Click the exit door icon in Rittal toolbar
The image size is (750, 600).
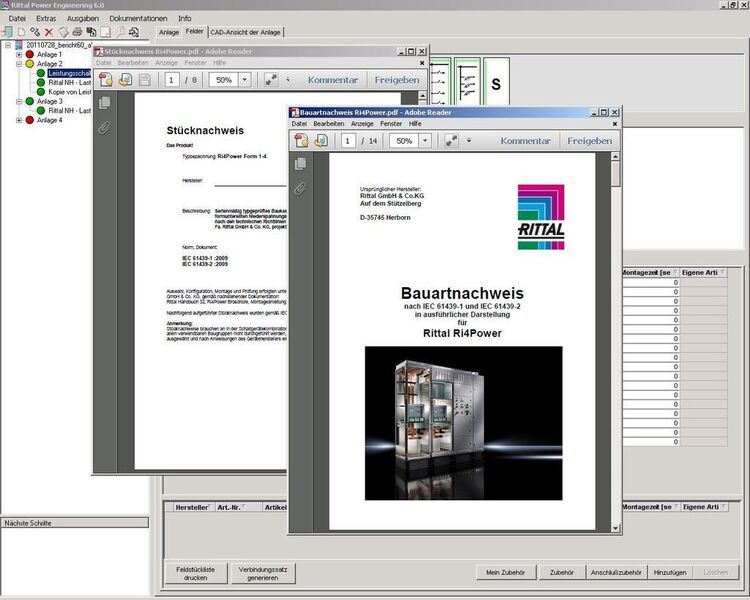(8, 32)
